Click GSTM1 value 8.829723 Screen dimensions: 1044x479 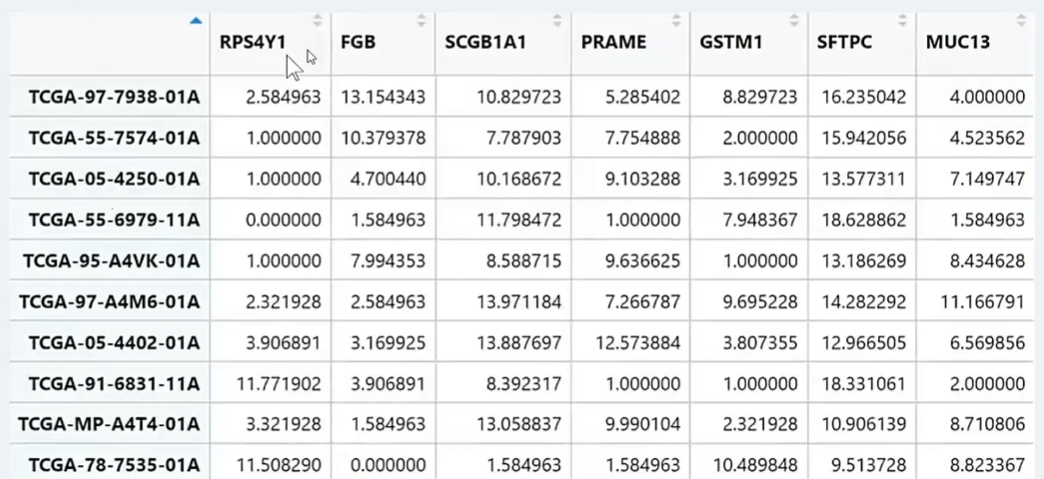click(x=760, y=97)
